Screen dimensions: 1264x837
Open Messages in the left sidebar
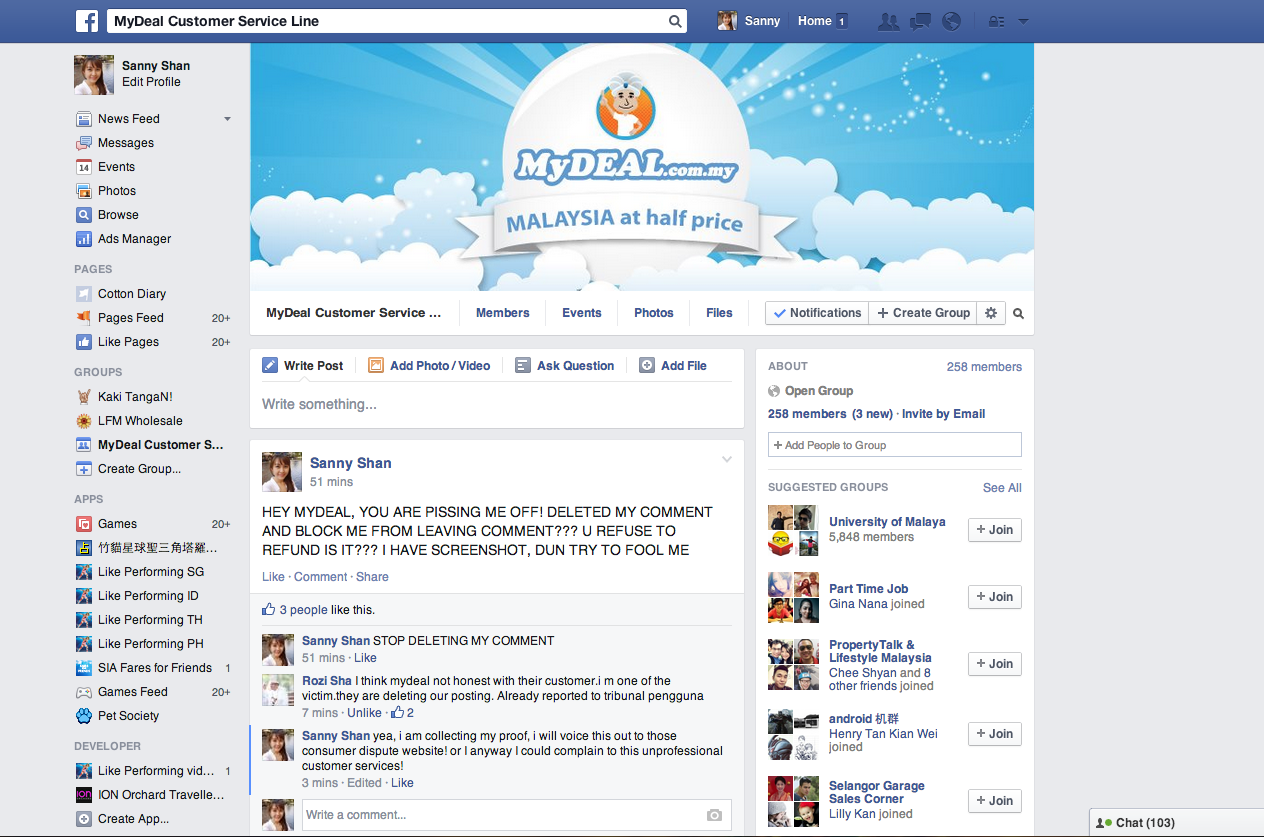pos(126,143)
